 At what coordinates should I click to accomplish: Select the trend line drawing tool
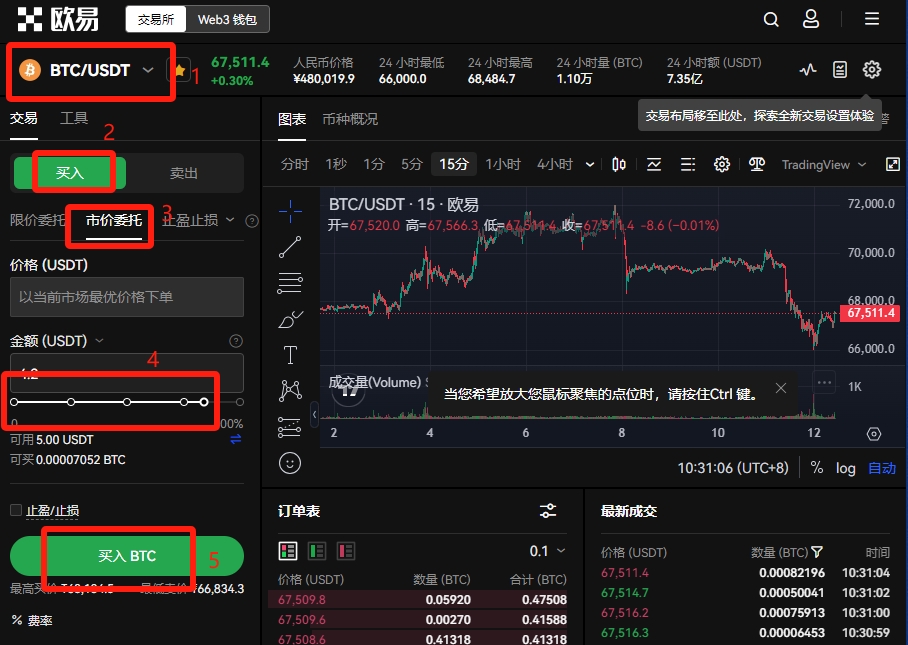pyautogui.click(x=290, y=247)
